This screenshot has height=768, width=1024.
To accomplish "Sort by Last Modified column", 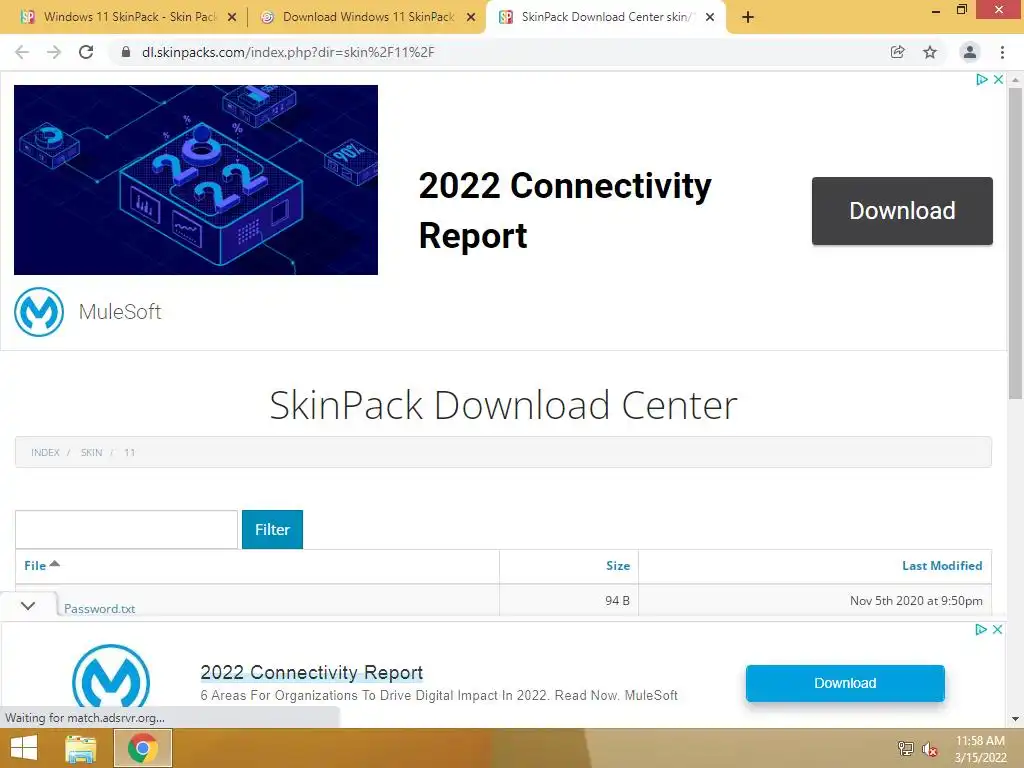I will pyautogui.click(x=942, y=566).
